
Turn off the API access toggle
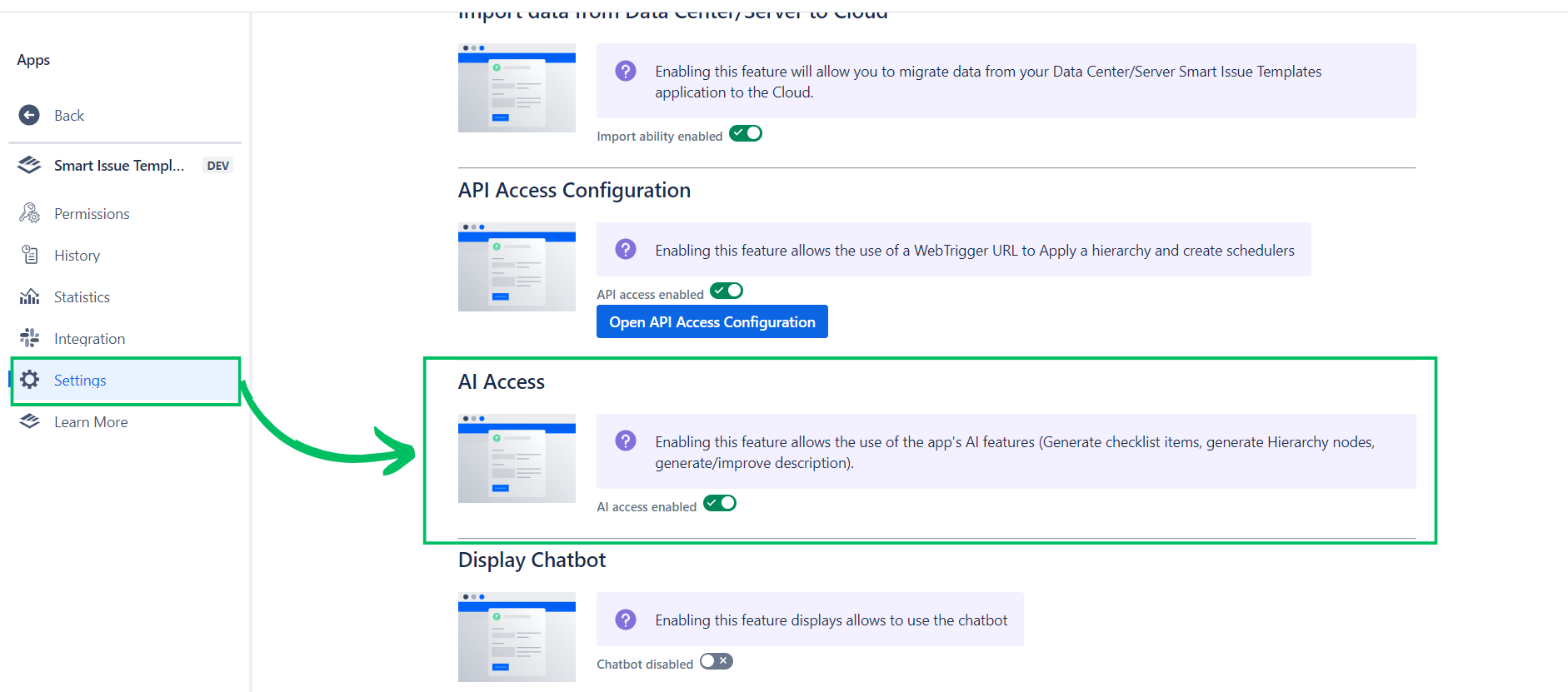click(726, 291)
